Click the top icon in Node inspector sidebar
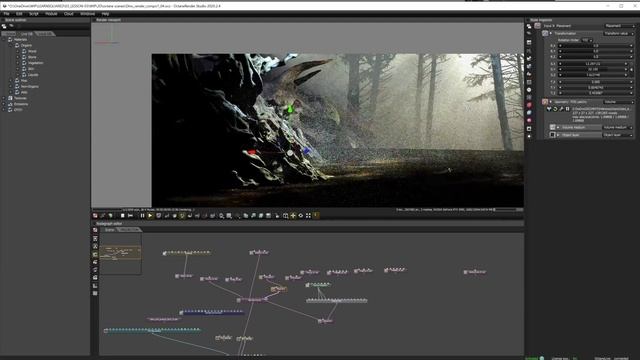Image resolution: width=640 pixels, height=360 pixels. 529,26
